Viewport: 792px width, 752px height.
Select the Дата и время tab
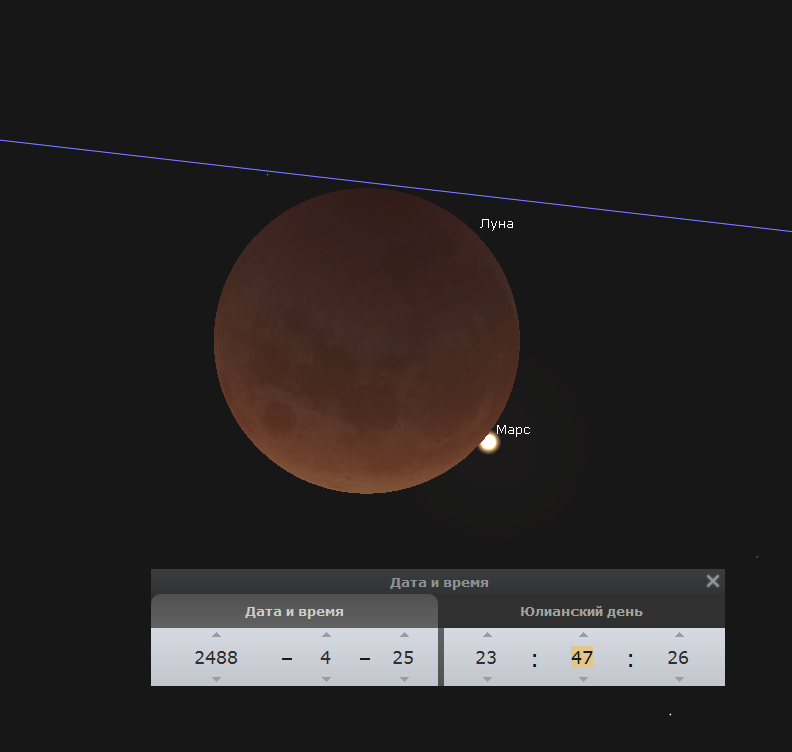[294, 612]
